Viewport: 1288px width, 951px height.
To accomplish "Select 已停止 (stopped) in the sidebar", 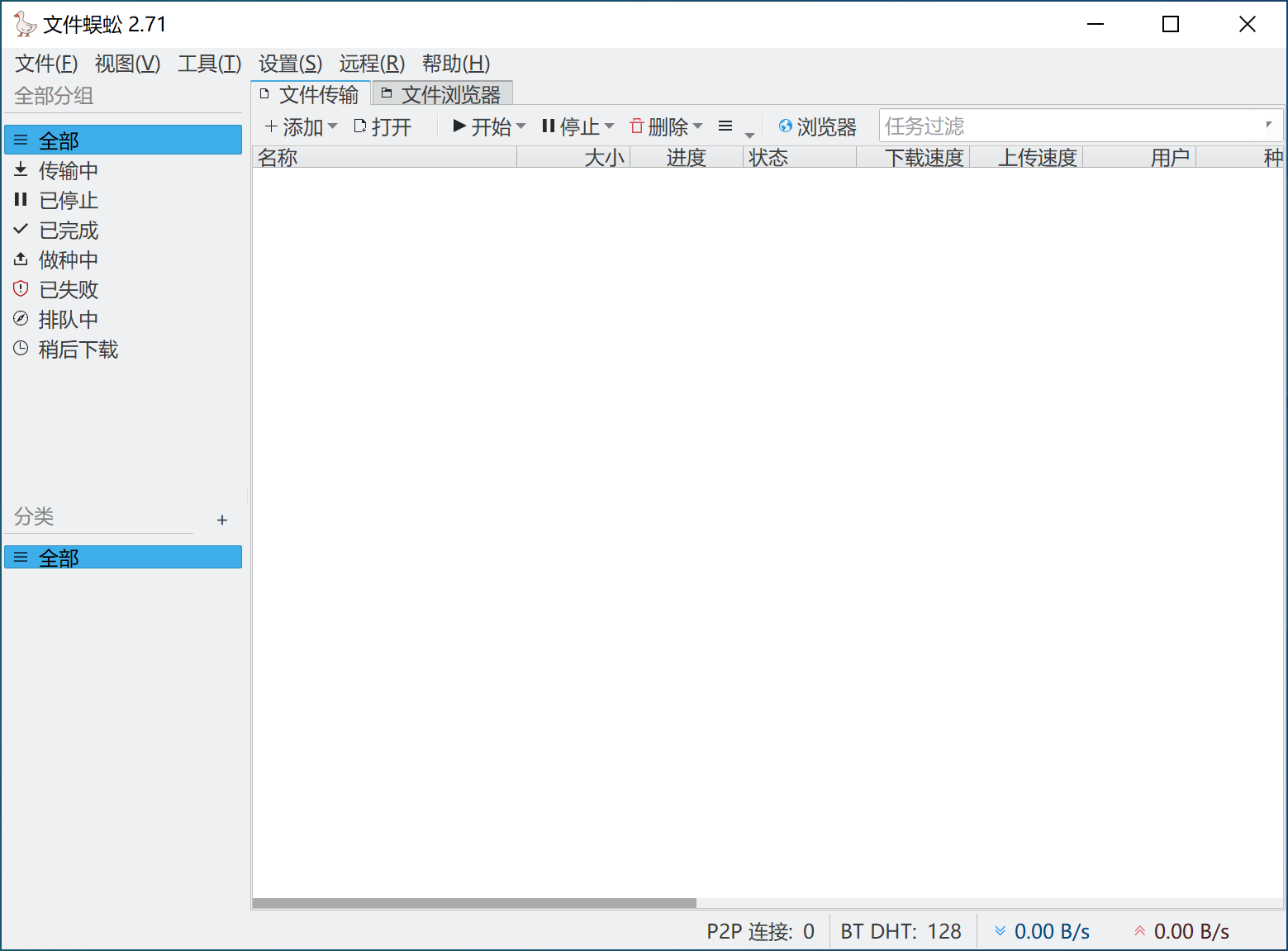I will 123,200.
